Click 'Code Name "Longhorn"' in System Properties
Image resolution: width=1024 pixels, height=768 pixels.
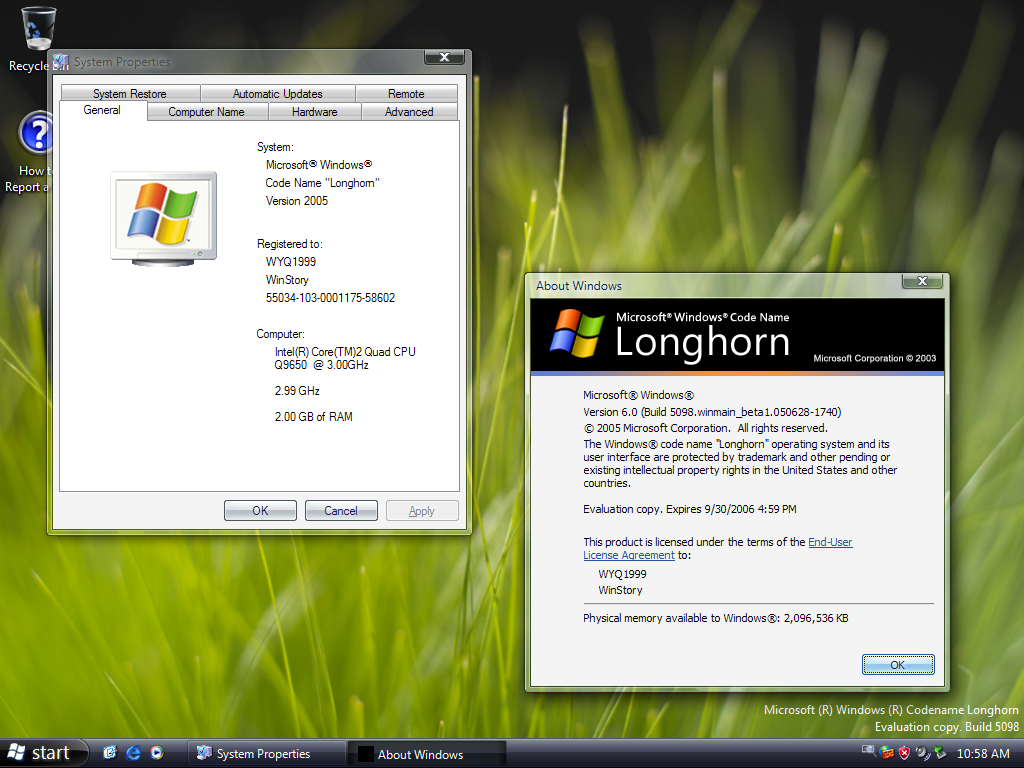pyautogui.click(x=323, y=183)
